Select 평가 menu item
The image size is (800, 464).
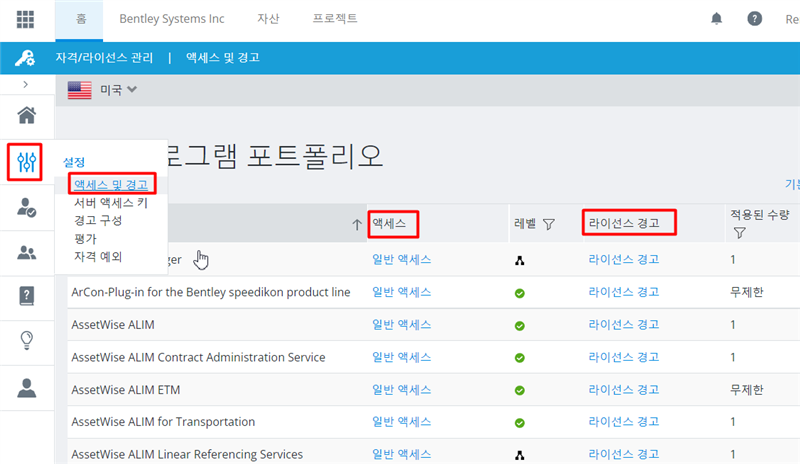click(x=85, y=238)
